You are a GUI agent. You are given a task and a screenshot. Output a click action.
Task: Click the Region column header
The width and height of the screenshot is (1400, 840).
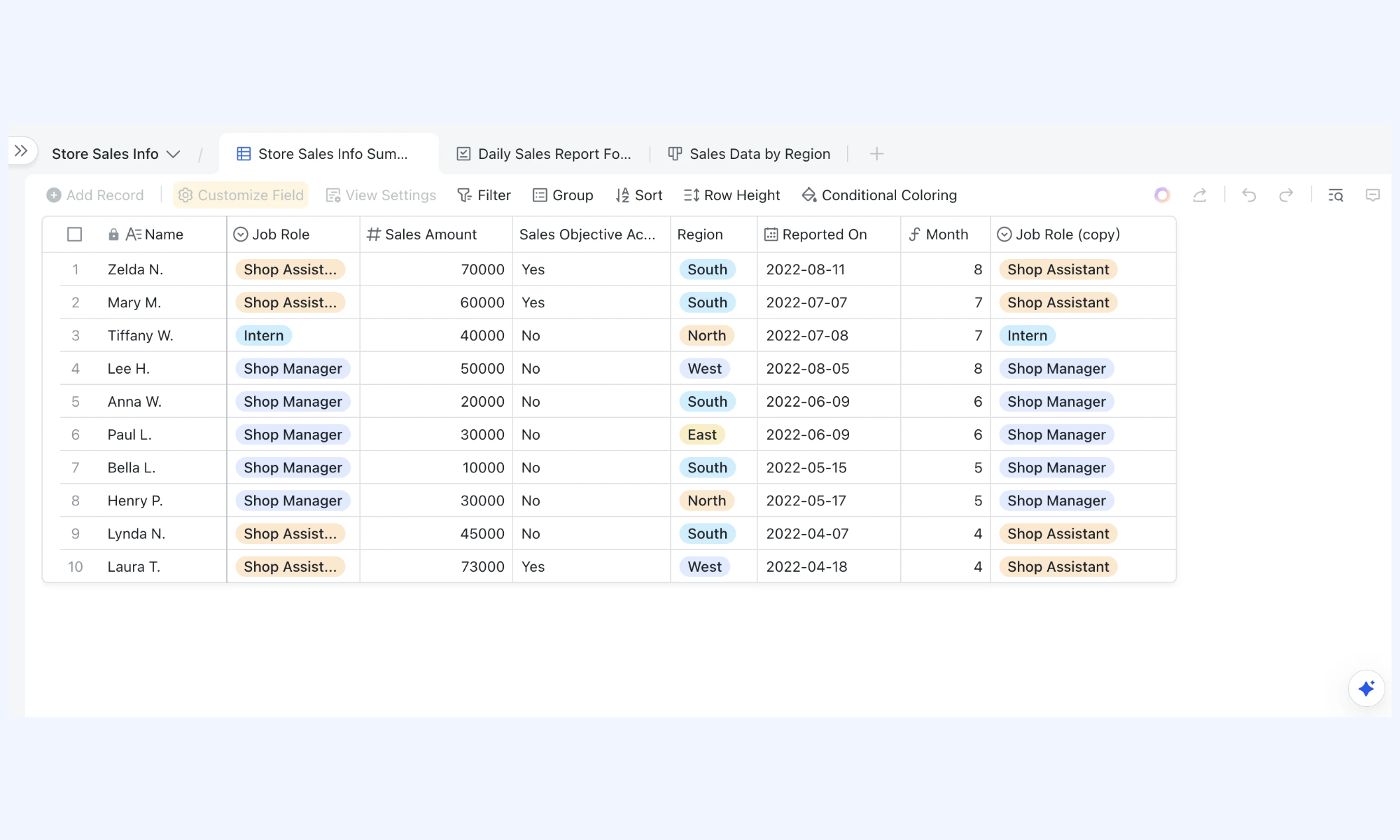714,234
